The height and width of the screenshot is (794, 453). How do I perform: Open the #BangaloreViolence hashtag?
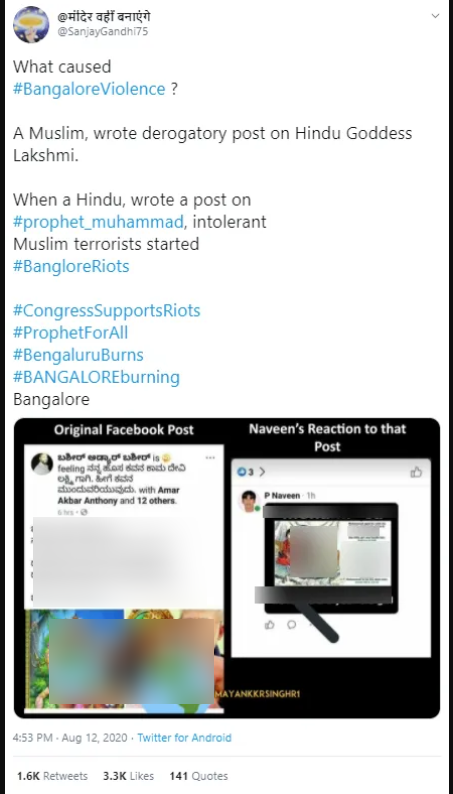tap(89, 89)
